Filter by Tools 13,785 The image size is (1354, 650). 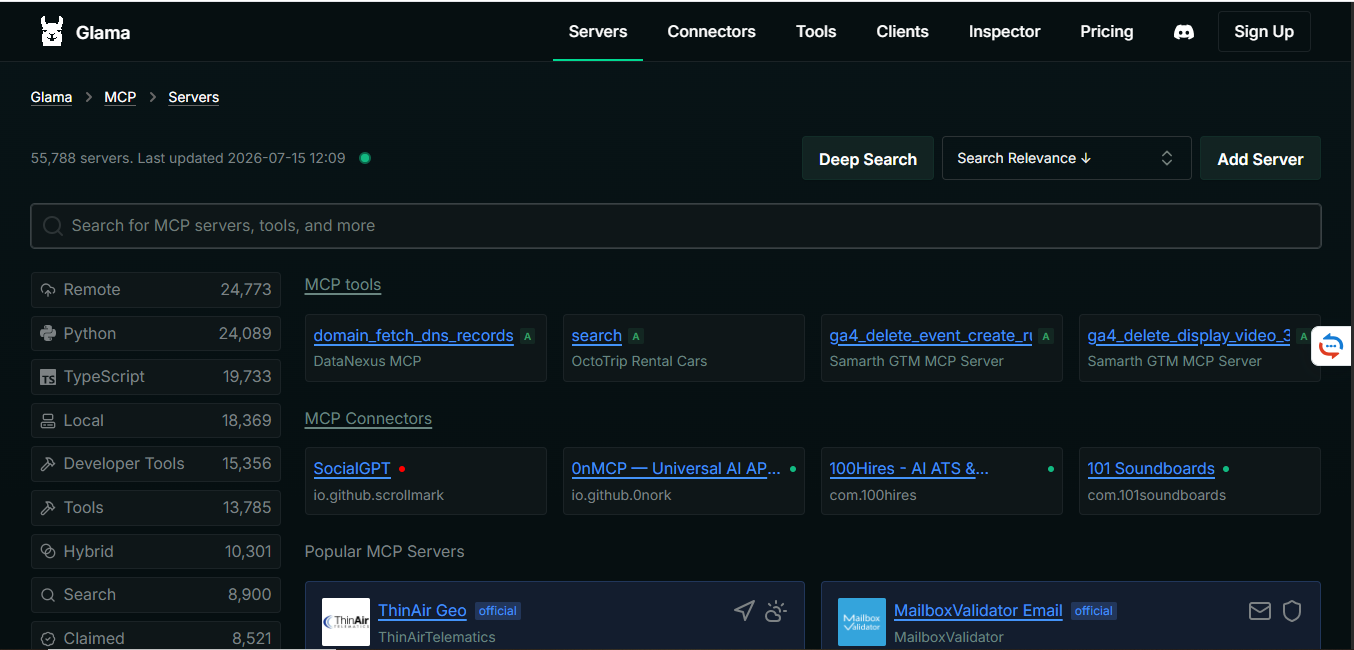[156, 508]
